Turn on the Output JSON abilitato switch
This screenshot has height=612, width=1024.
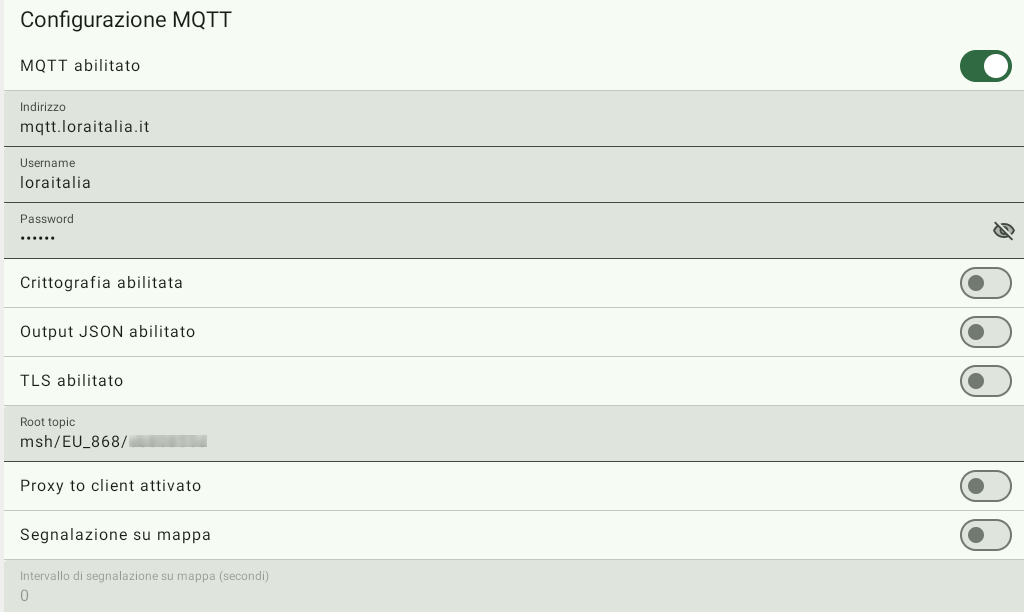tap(985, 332)
